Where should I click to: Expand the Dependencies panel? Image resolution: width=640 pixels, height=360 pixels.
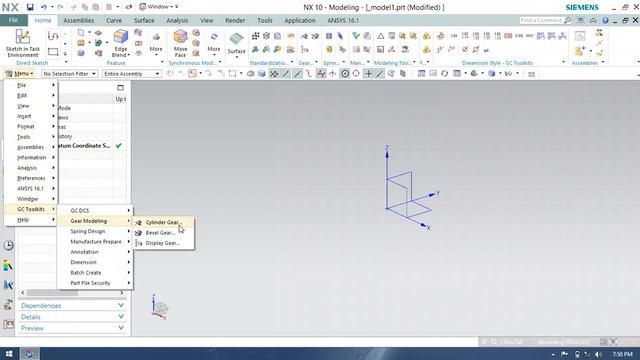click(73, 306)
